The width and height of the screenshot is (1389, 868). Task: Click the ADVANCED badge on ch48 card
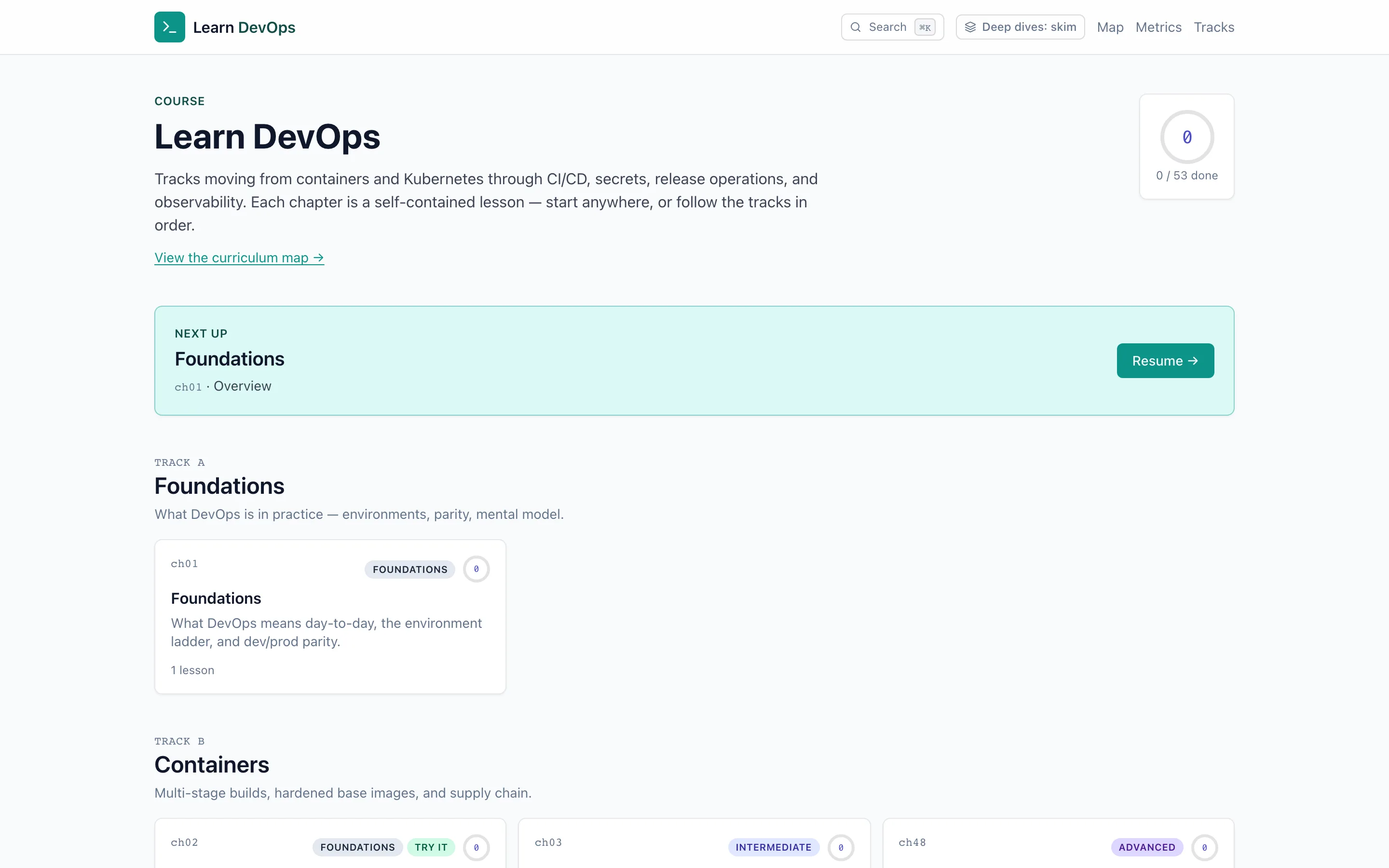pos(1147,847)
